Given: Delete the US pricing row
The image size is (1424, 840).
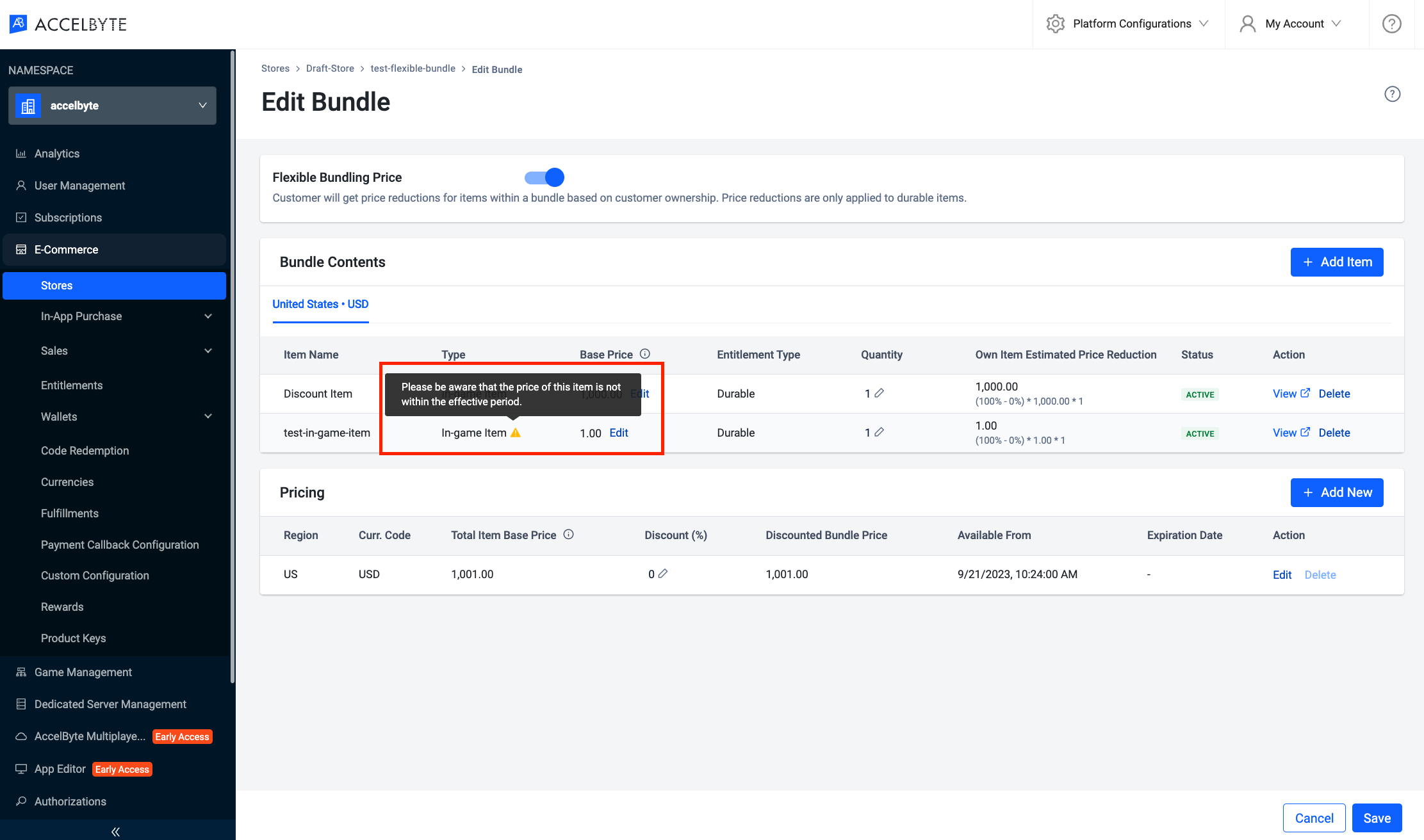Looking at the screenshot, I should coord(1320,574).
